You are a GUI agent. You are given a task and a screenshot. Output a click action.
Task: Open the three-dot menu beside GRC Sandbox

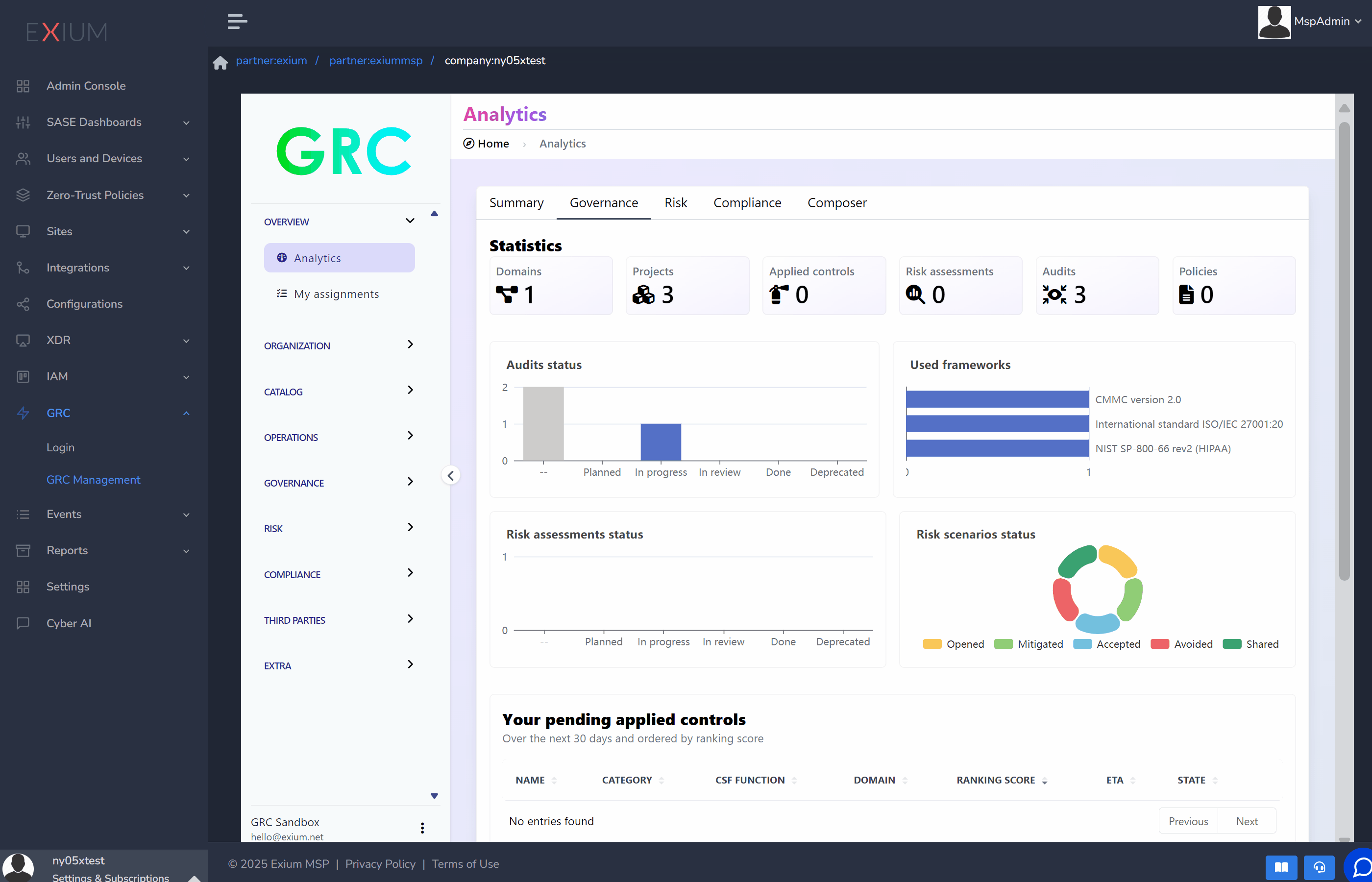(422, 828)
